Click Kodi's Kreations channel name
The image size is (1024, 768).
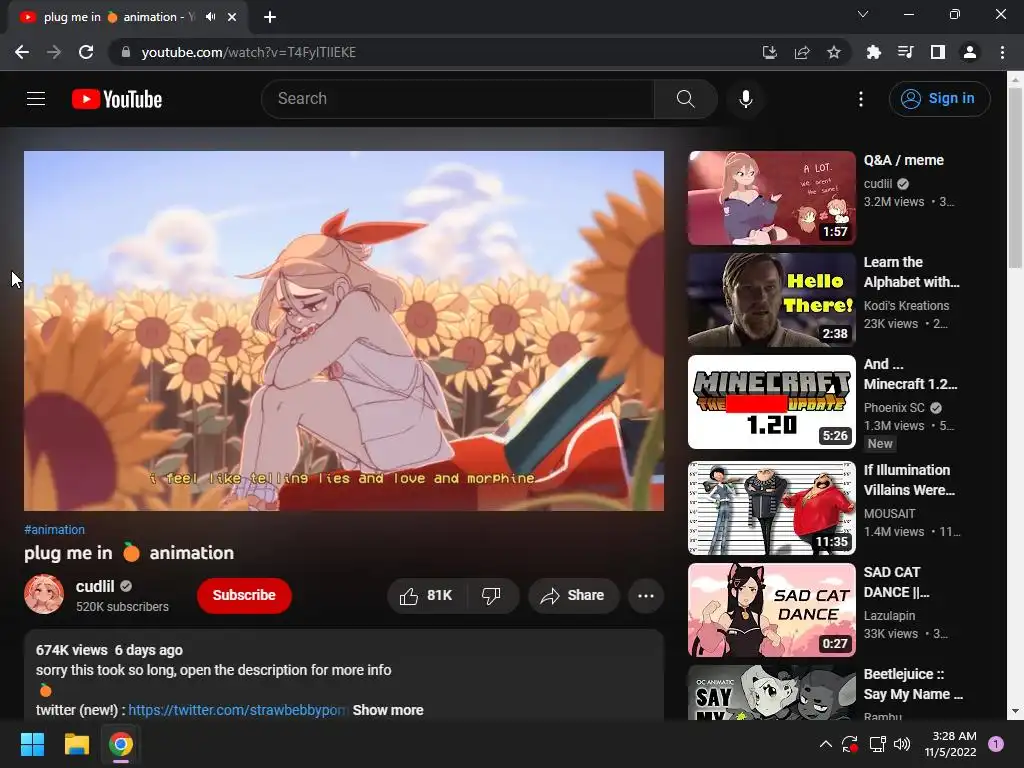click(x=906, y=306)
